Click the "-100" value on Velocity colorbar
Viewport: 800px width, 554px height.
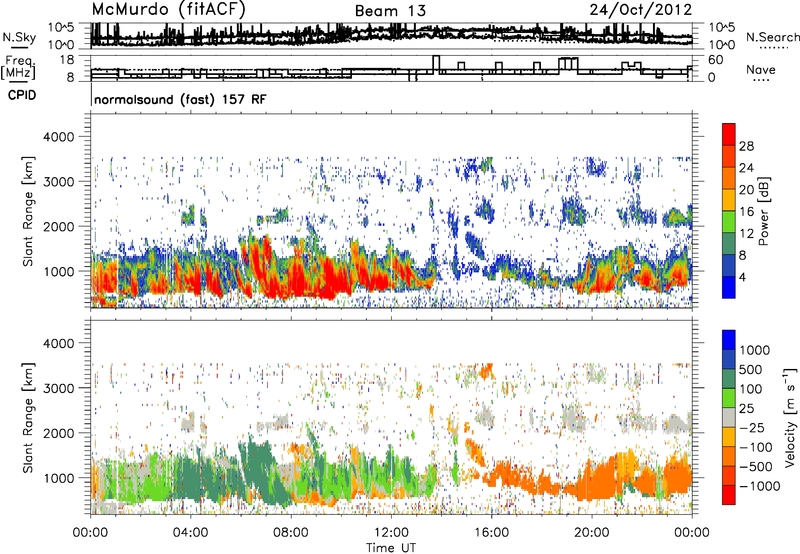coord(755,447)
